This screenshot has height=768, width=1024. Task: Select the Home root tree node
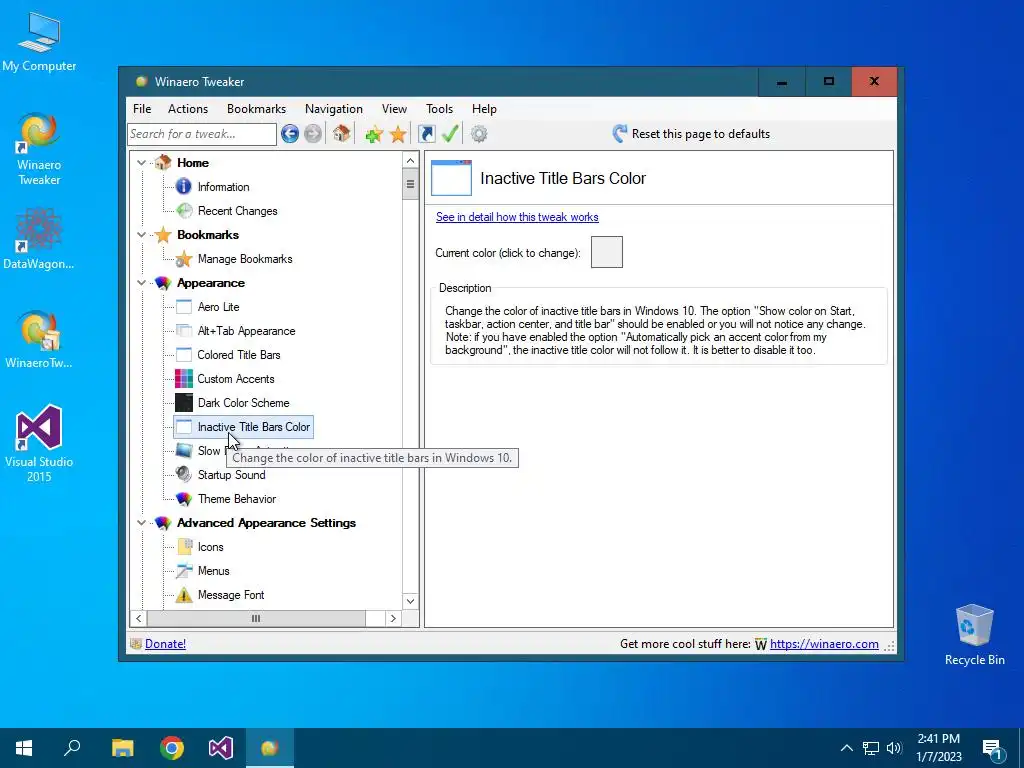(193, 163)
